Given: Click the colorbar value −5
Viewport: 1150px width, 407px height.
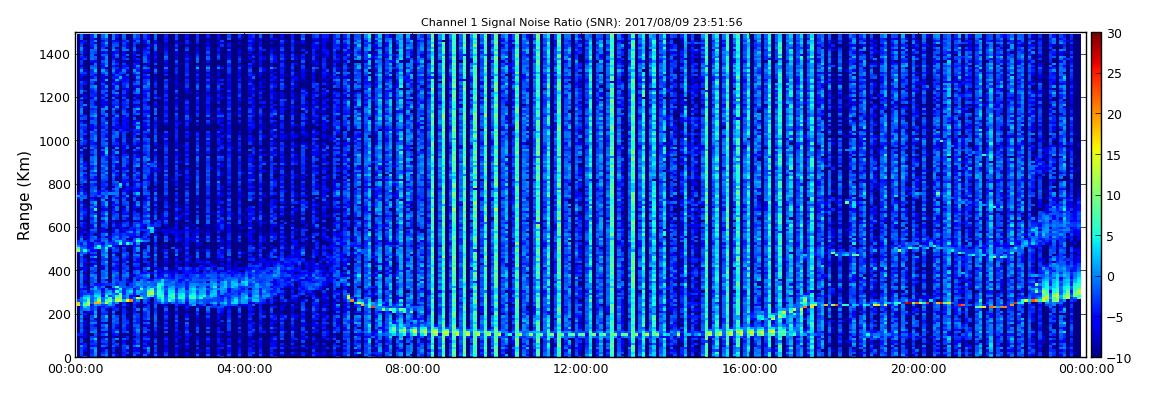Looking at the screenshot, I should coord(1114,317).
